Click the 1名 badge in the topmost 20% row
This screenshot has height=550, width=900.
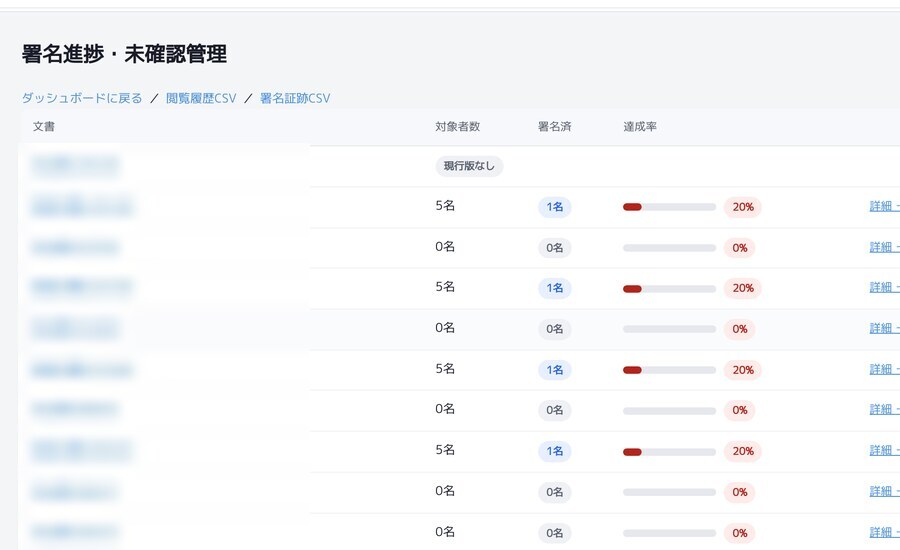[x=554, y=207]
